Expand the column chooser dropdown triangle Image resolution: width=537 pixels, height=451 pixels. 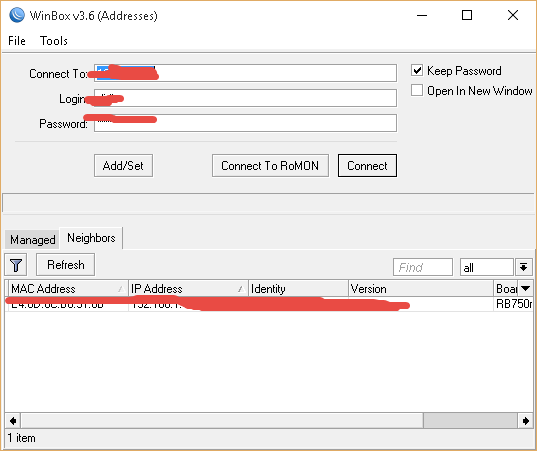coord(525,289)
